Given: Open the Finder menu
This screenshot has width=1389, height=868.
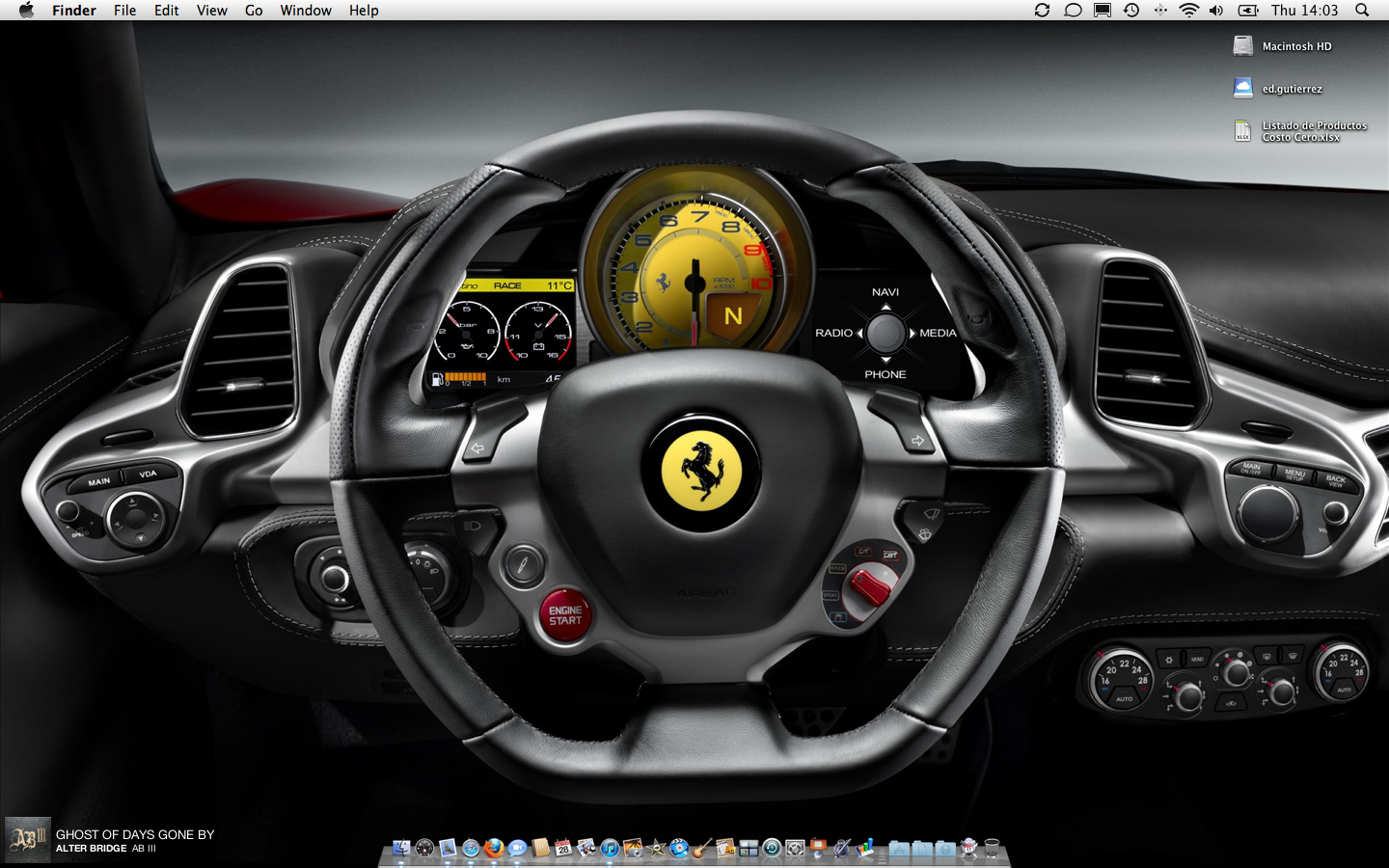Looking at the screenshot, I should [x=74, y=10].
